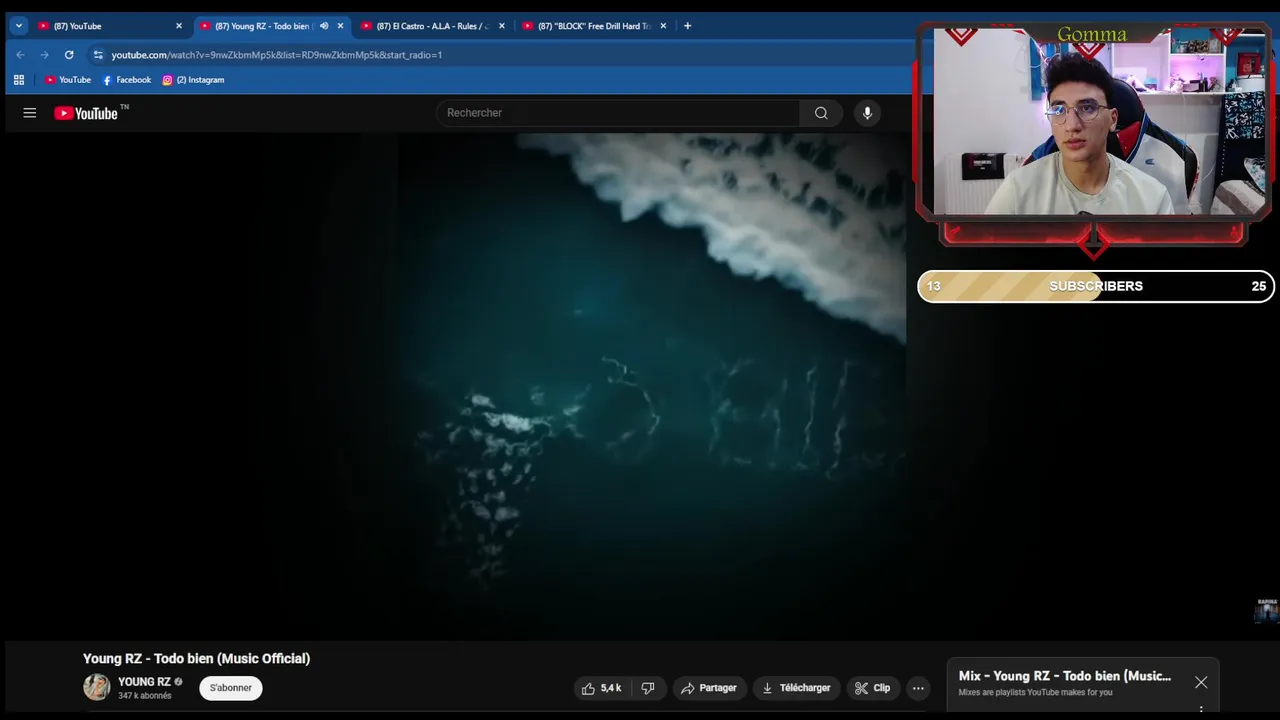Reload the page with the refresh icon

click(x=69, y=55)
